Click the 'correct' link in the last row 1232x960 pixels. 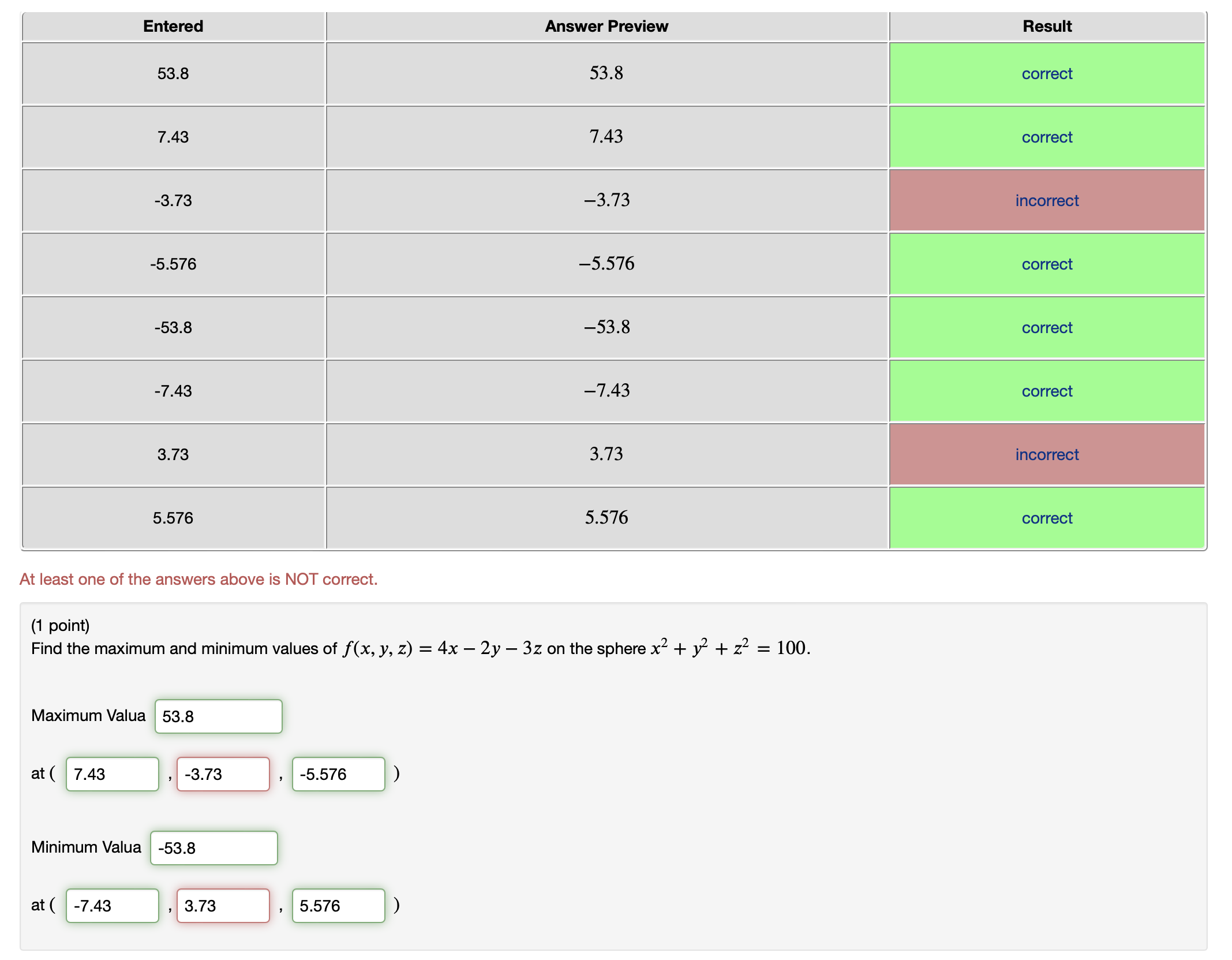click(1046, 518)
